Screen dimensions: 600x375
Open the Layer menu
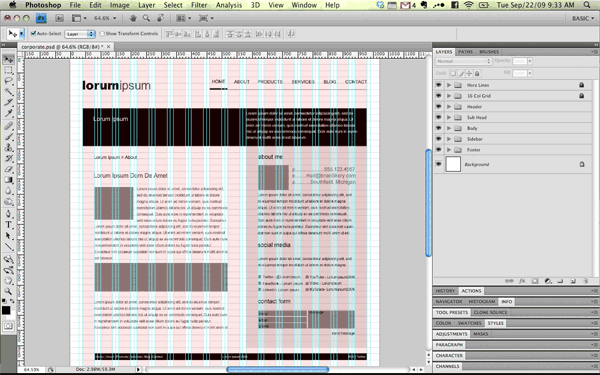[147, 5]
